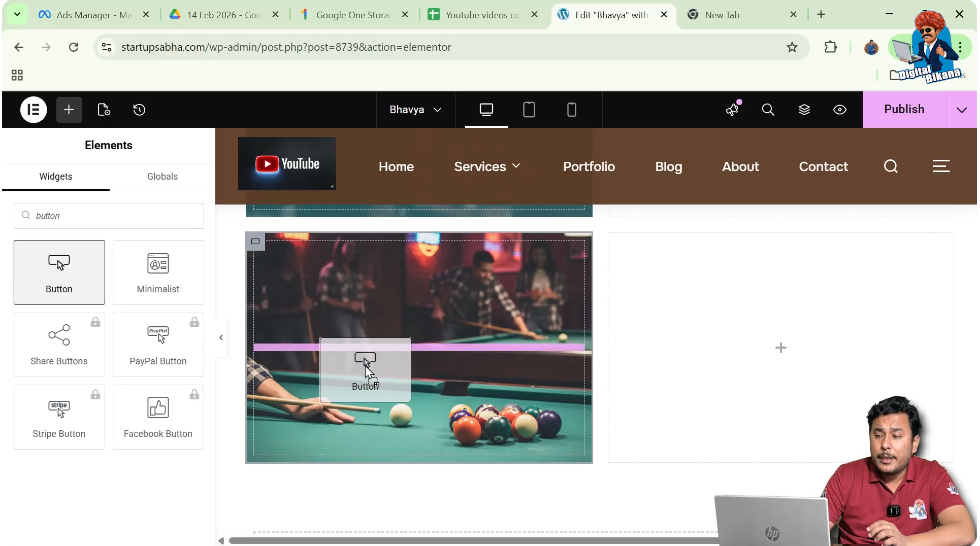The height and width of the screenshot is (546, 980).
Task: Open the tab search dropdown
Action: (17, 14)
